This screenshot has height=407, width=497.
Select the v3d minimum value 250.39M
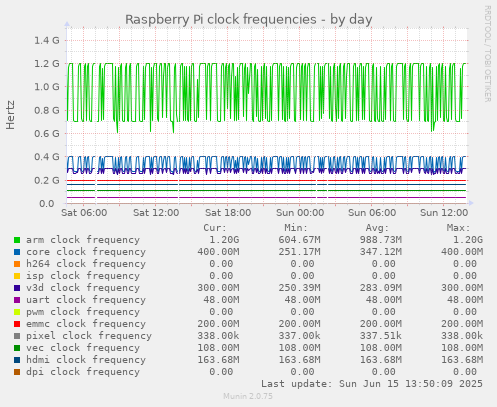click(299, 288)
